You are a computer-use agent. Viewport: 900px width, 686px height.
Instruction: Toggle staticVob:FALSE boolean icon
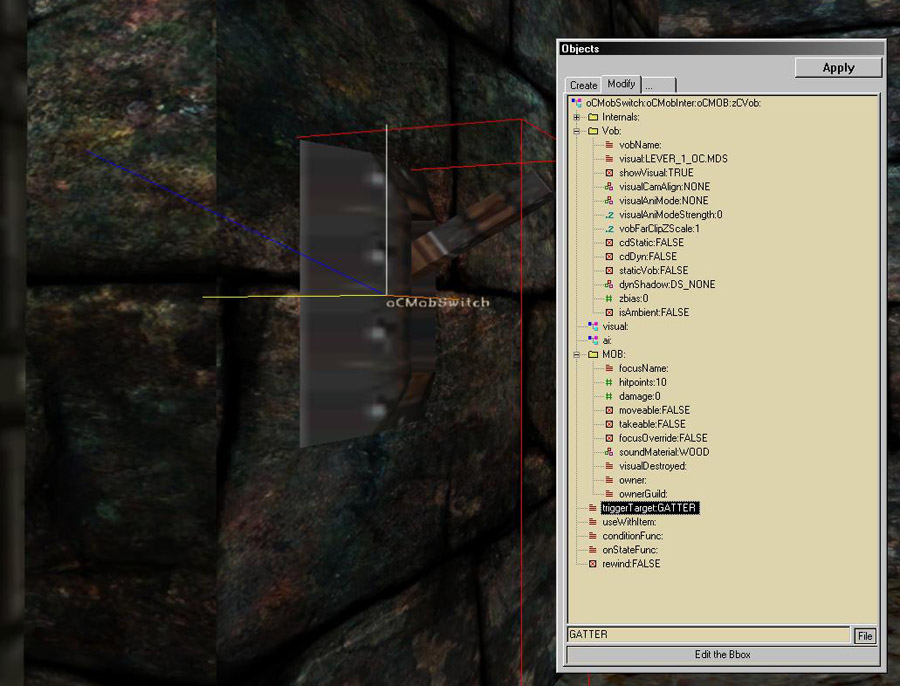(609, 270)
